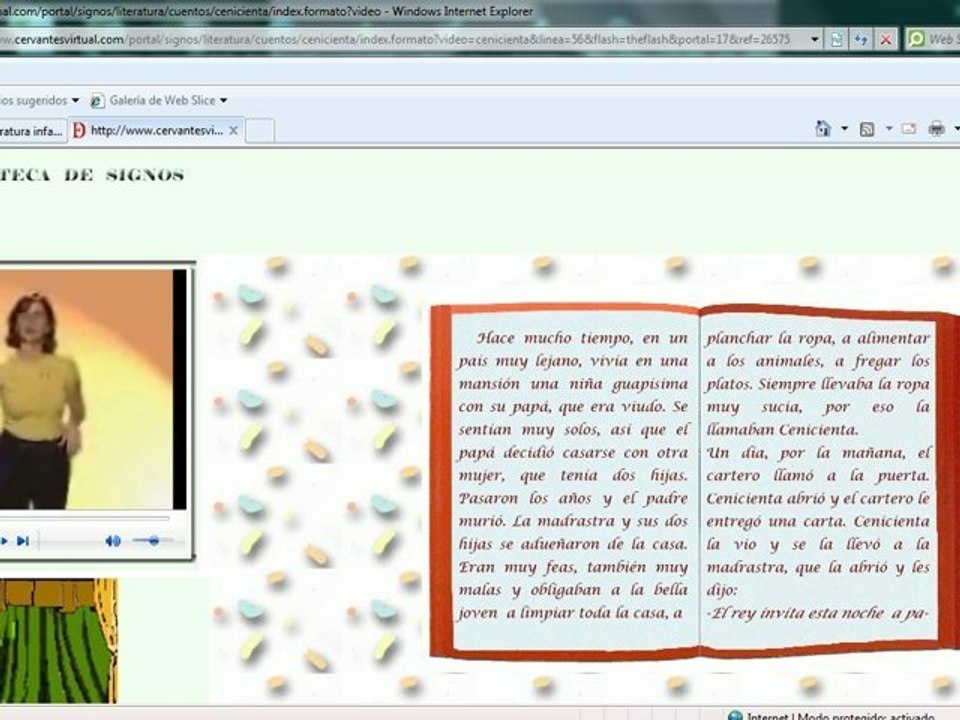The height and width of the screenshot is (720, 960).
Task: Open the Home button dropdown arrow
Action: pyautogui.click(x=844, y=129)
